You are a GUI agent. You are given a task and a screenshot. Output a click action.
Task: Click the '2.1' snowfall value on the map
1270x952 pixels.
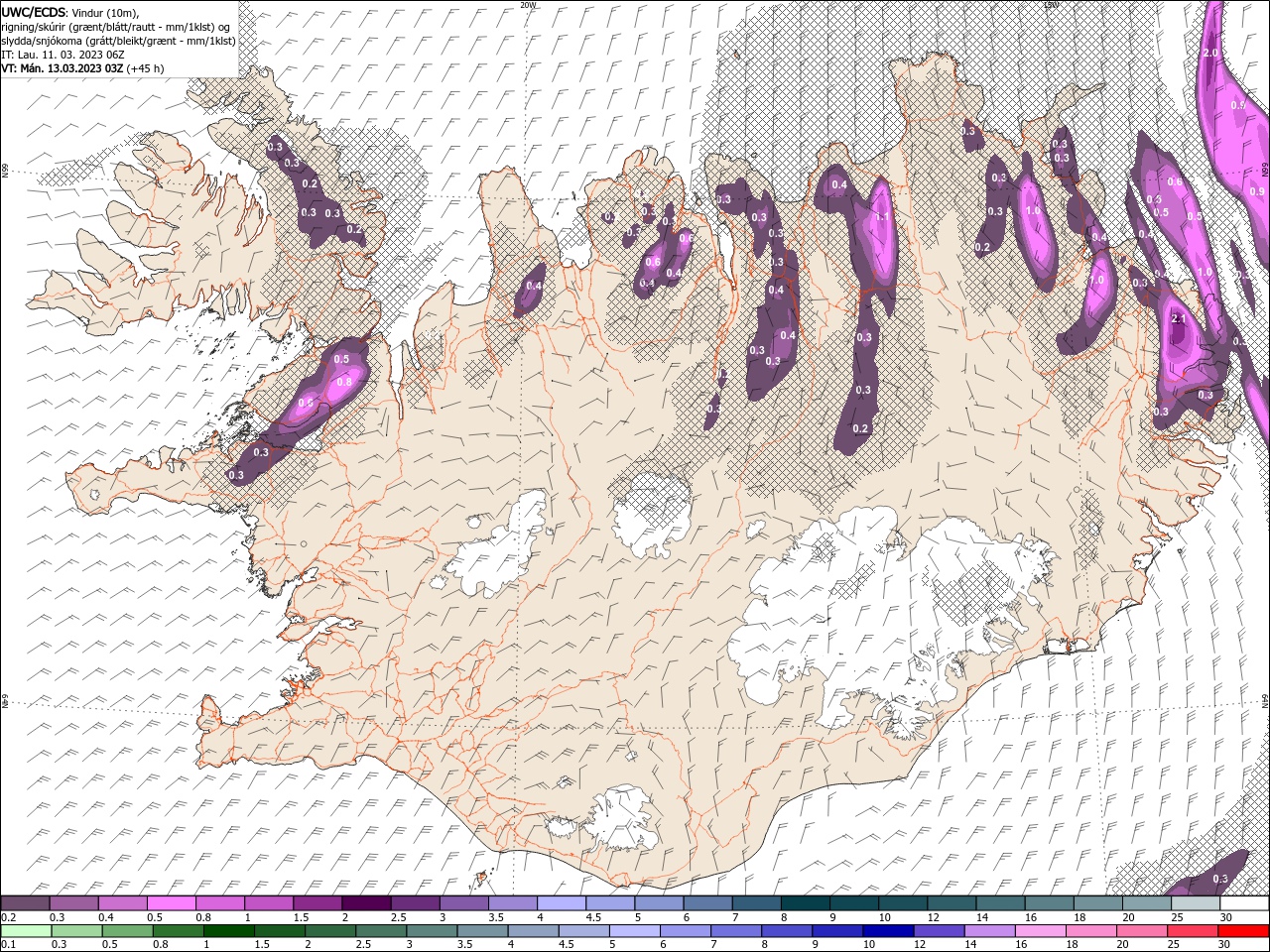pyautogui.click(x=1179, y=319)
